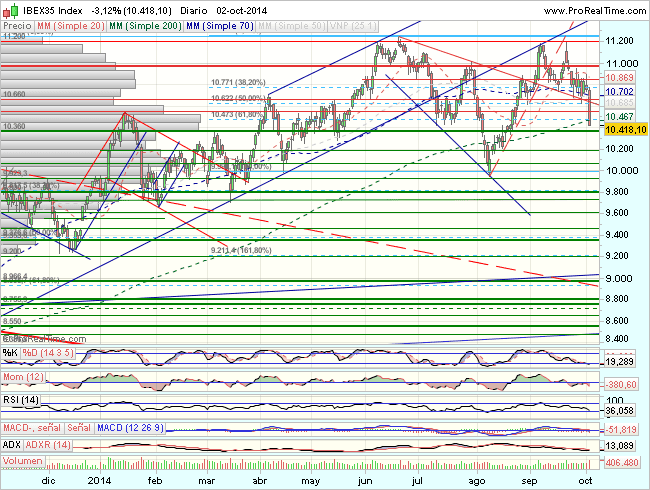This screenshot has height=490, width=650.
Task: Open the www.ProRealTime.com link
Action: click(x=594, y=11)
